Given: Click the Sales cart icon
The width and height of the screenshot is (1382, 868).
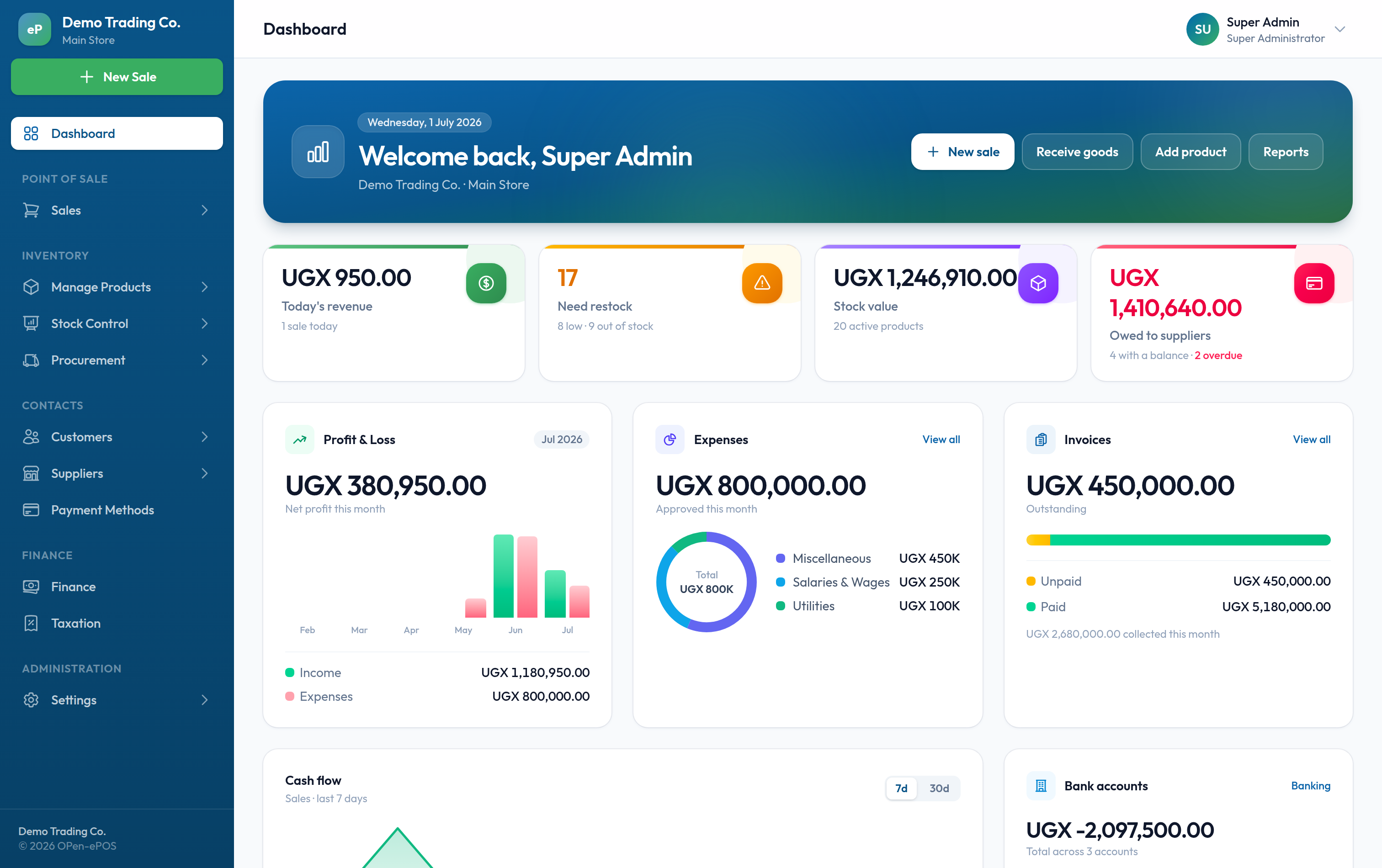Looking at the screenshot, I should pyautogui.click(x=31, y=211).
